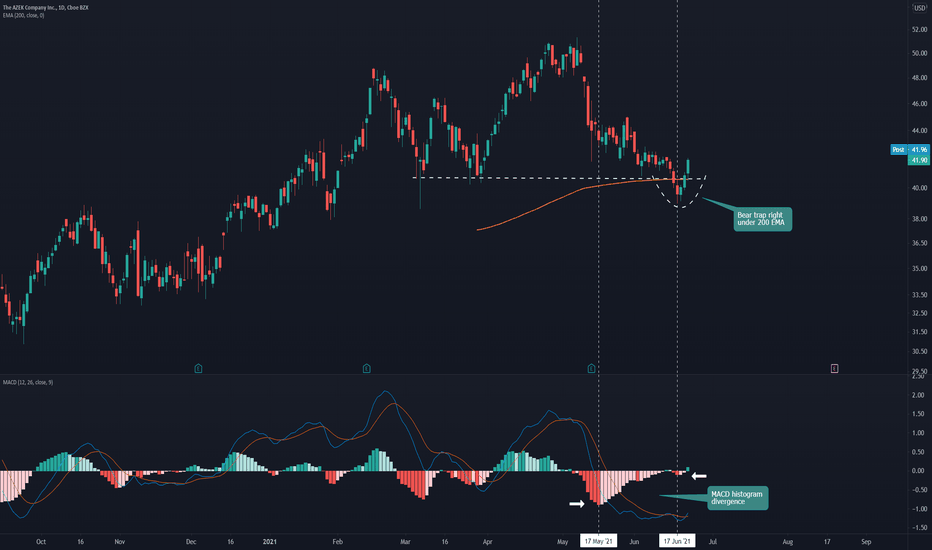The image size is (932, 550).
Task: Click the 40.00 price axis label
Action: point(919,188)
